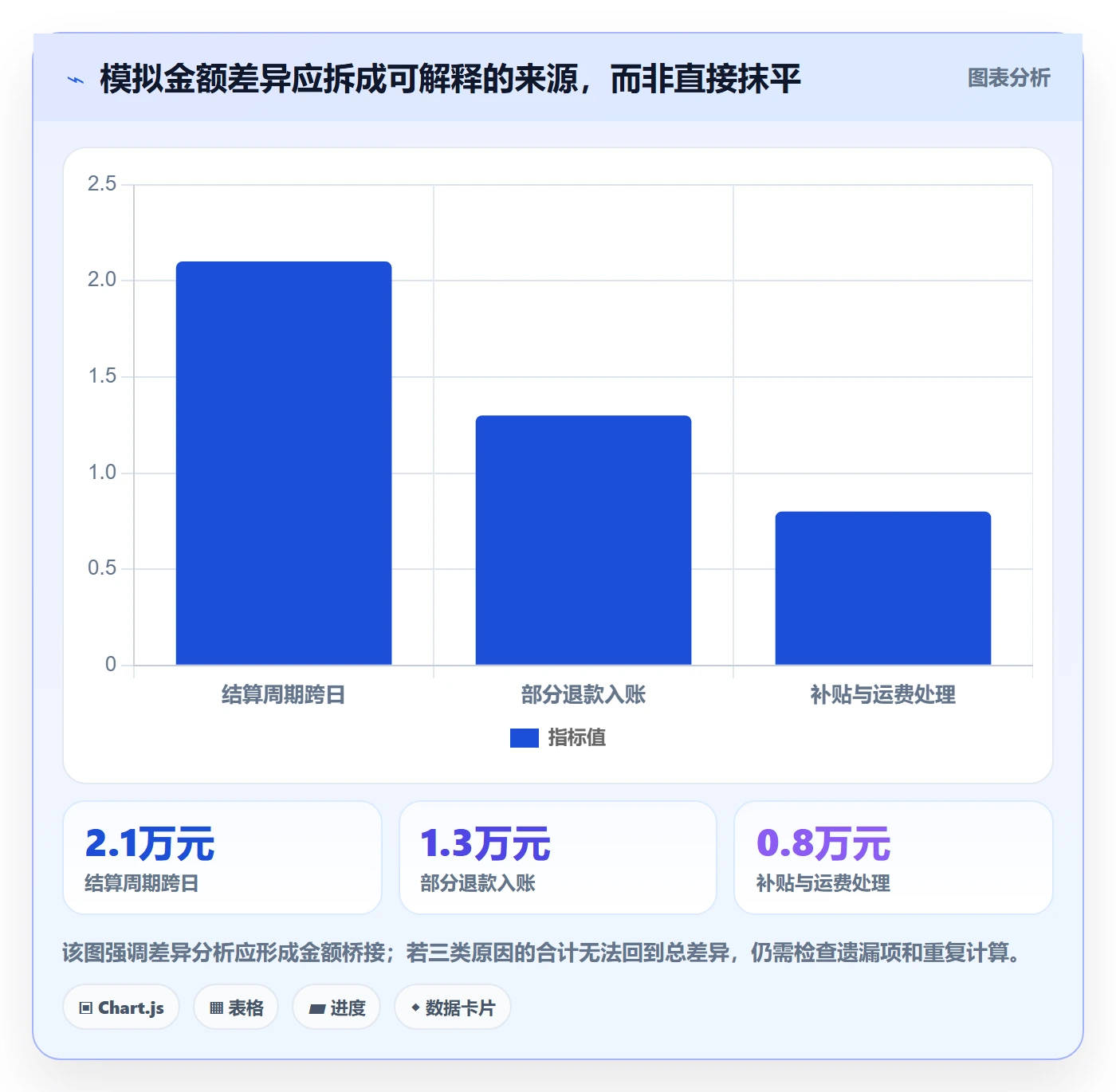Open the 1.3万元 data card

558,858
